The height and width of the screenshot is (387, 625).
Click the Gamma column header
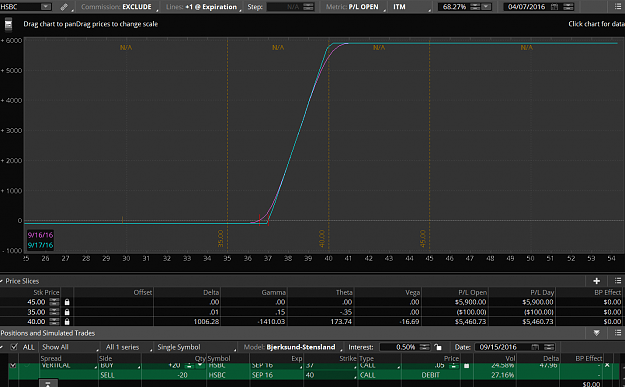pos(273,293)
